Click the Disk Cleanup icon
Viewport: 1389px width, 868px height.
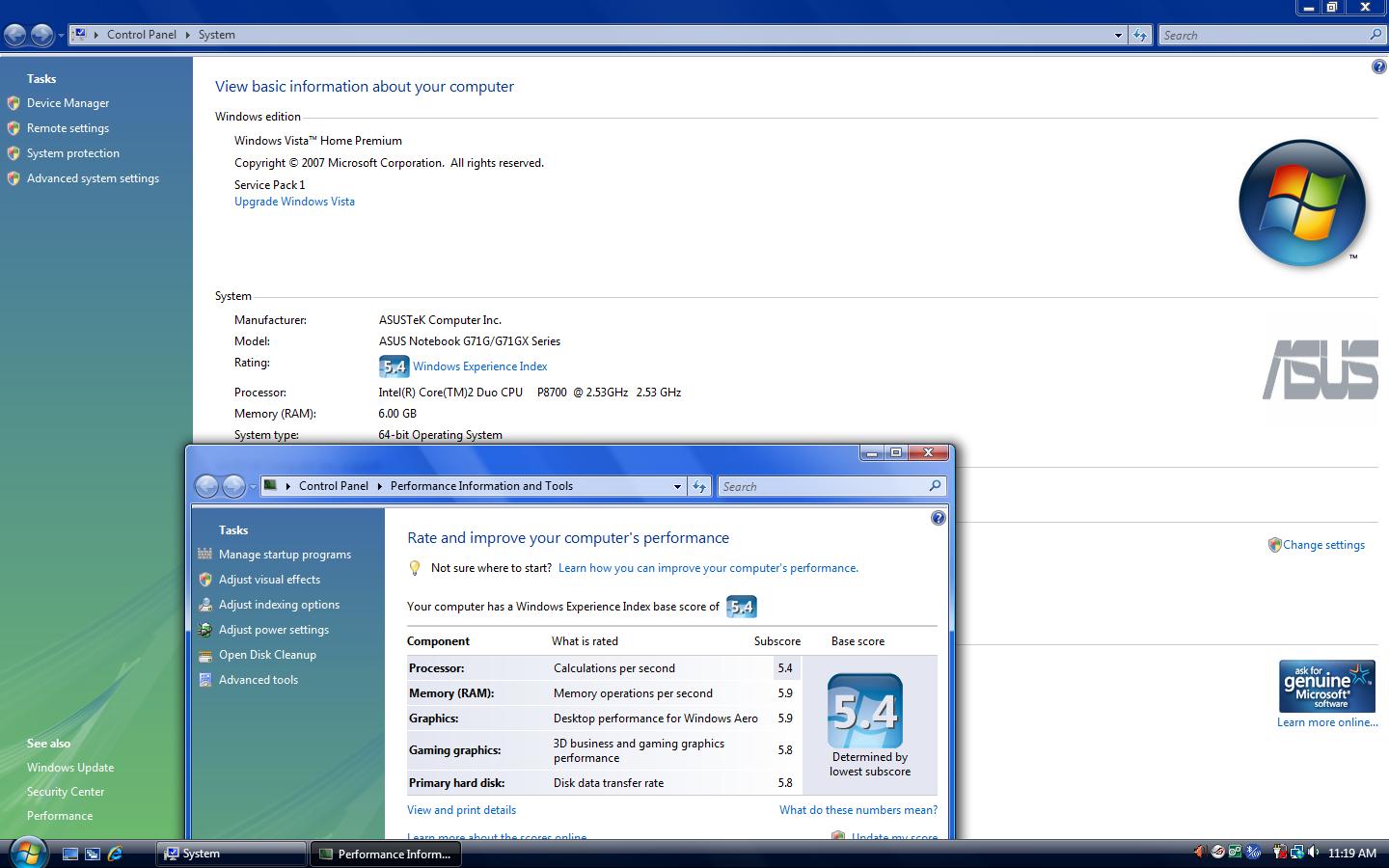pyautogui.click(x=204, y=655)
